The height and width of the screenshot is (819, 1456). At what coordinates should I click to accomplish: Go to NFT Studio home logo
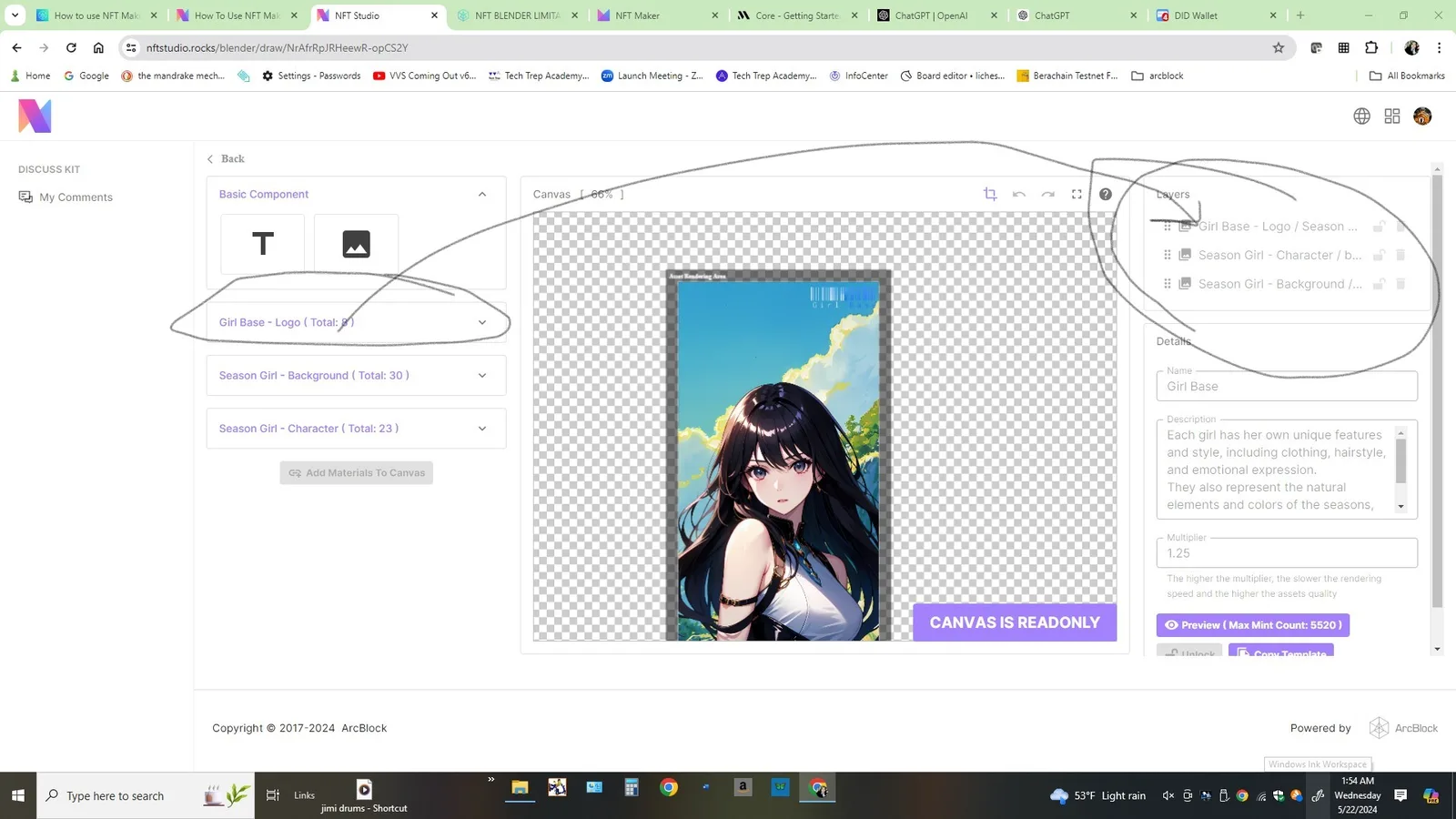click(35, 116)
